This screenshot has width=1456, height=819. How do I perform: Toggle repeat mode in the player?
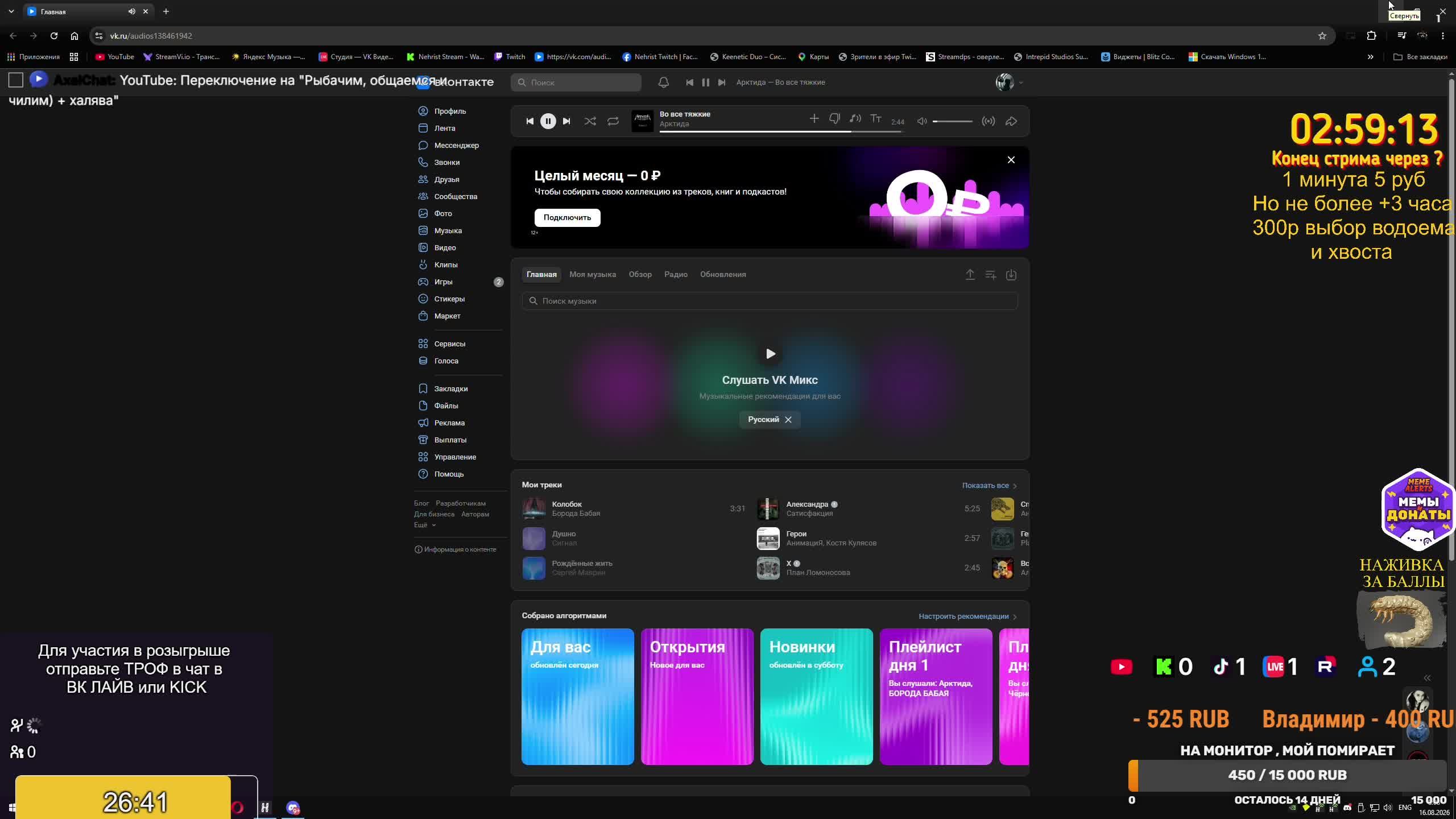pyautogui.click(x=613, y=121)
